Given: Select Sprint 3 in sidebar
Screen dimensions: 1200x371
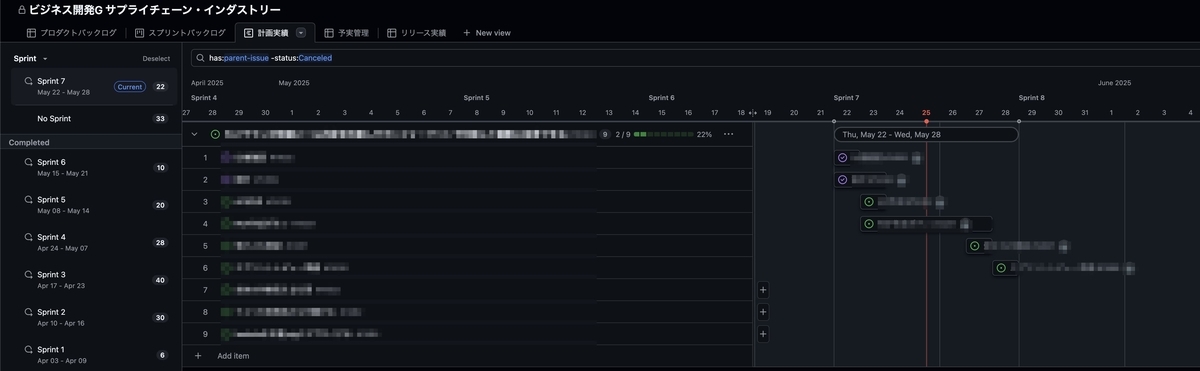Looking at the screenshot, I should (x=94, y=279).
